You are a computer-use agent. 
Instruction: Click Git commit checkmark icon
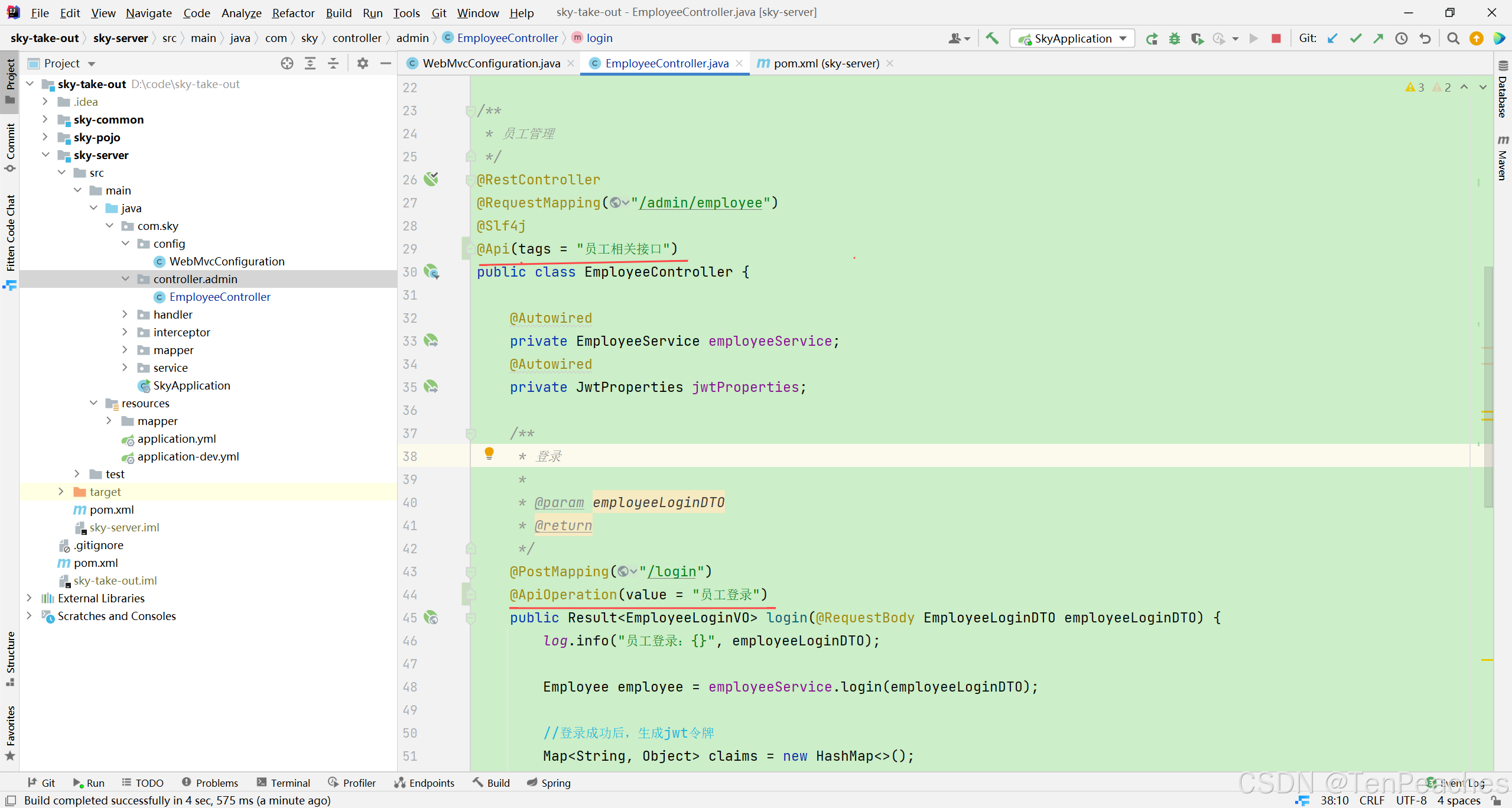click(1355, 38)
